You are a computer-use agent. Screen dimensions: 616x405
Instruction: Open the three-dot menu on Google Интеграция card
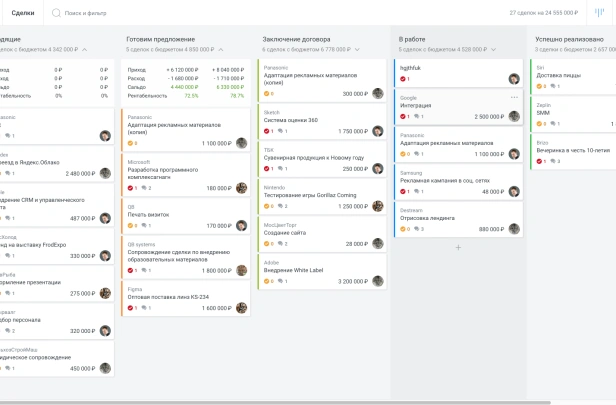514,97
